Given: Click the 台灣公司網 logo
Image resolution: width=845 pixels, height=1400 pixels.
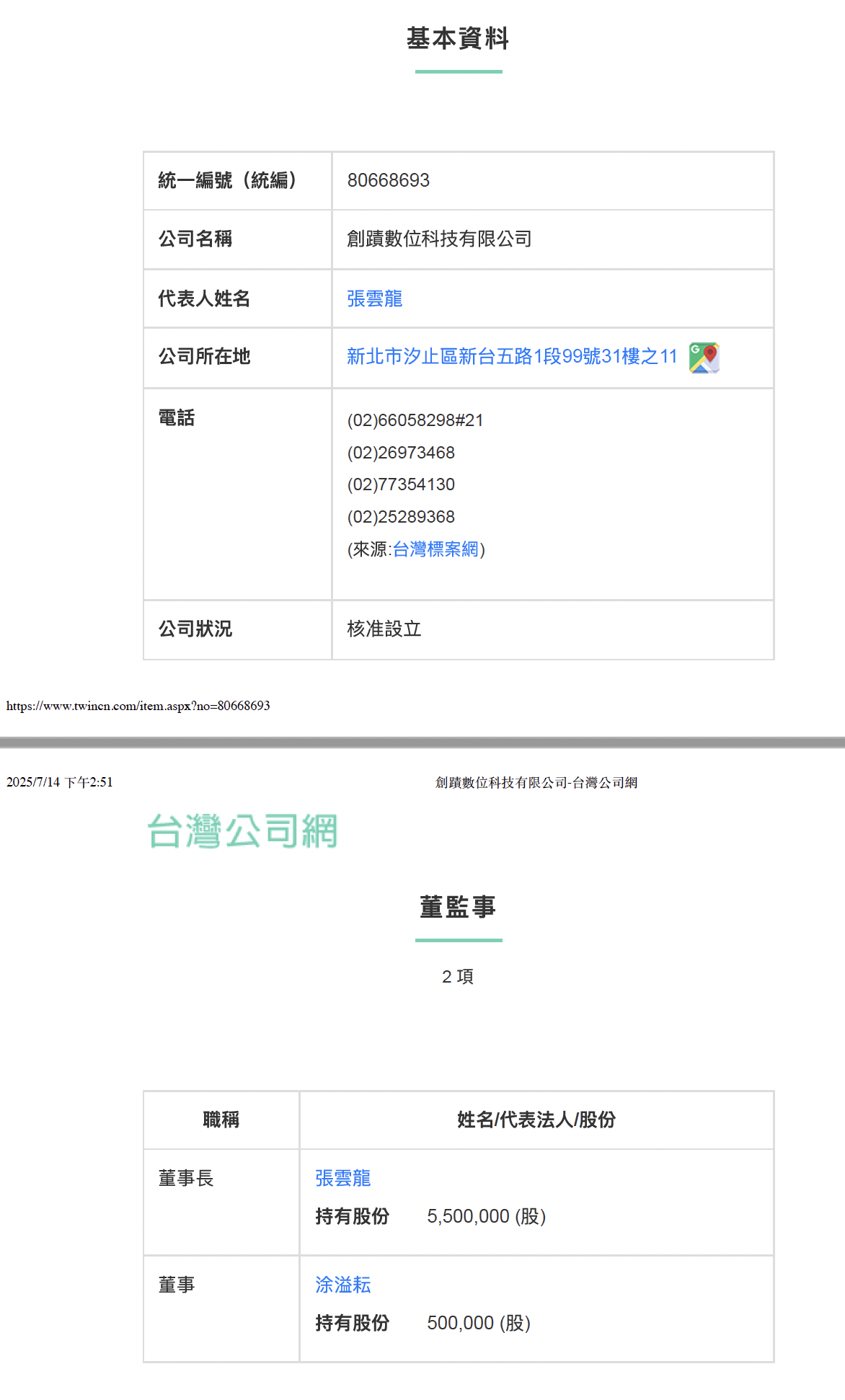Looking at the screenshot, I should point(242,830).
